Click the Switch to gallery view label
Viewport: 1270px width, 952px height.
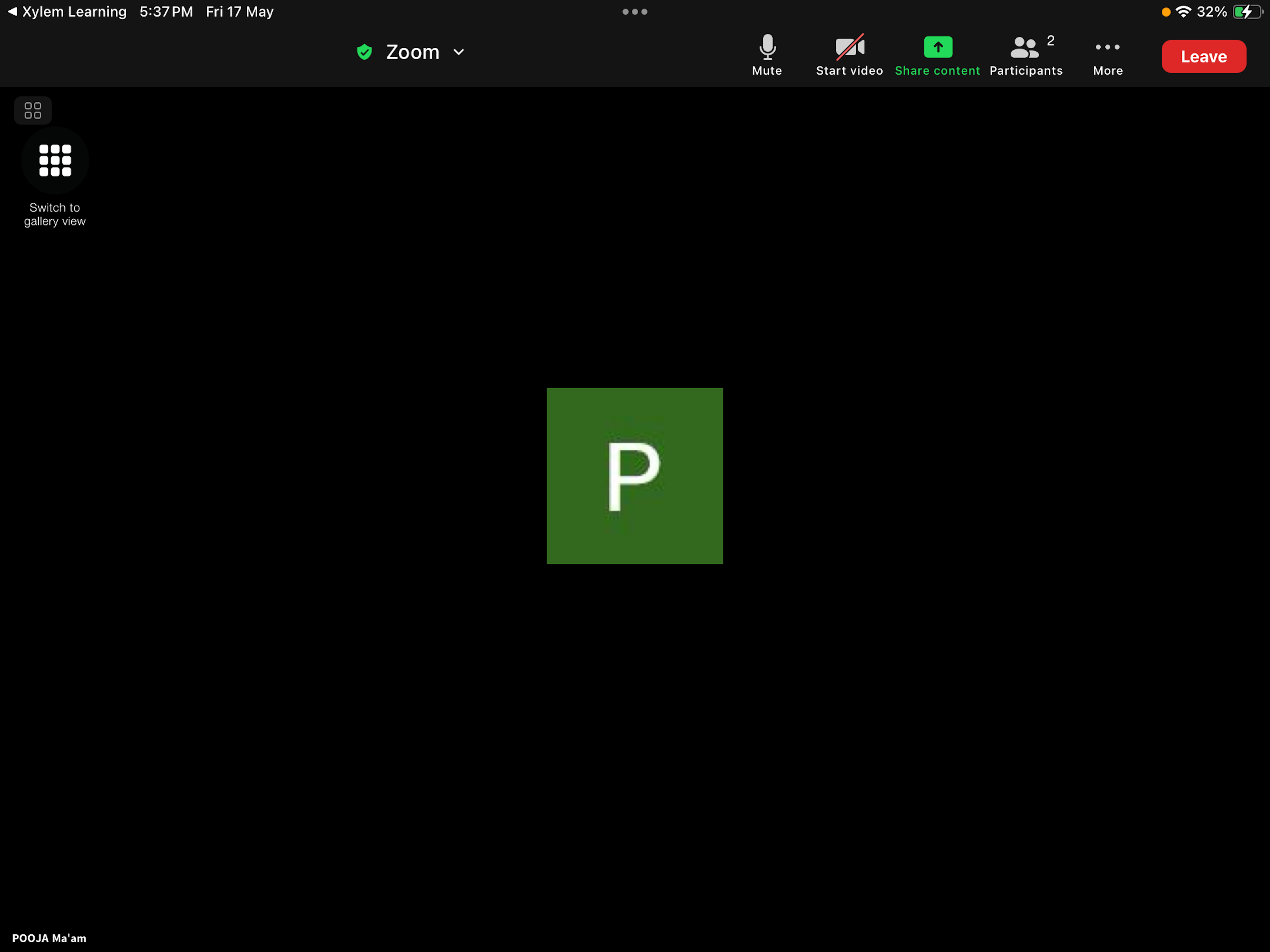[x=54, y=214]
